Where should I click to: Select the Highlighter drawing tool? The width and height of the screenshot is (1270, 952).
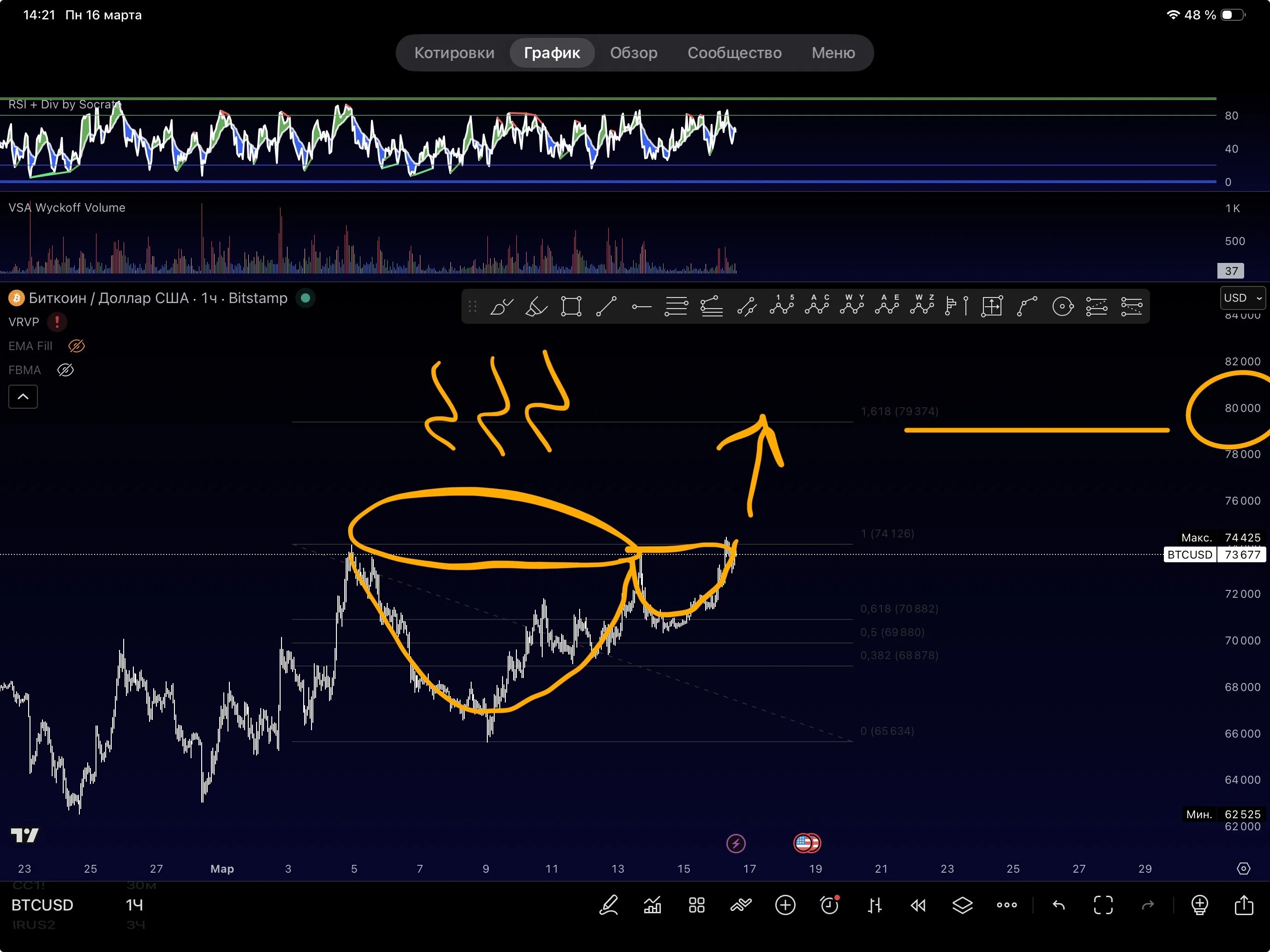point(536,306)
